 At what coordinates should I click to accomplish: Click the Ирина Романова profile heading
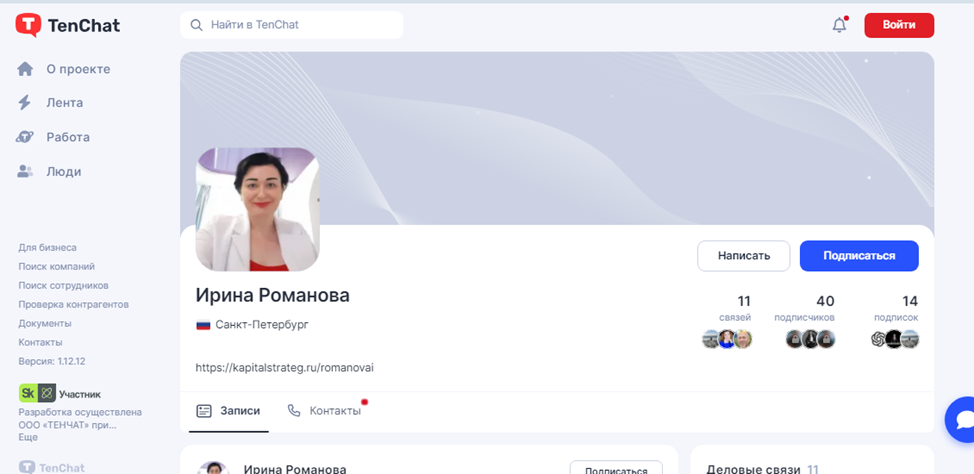point(273,296)
